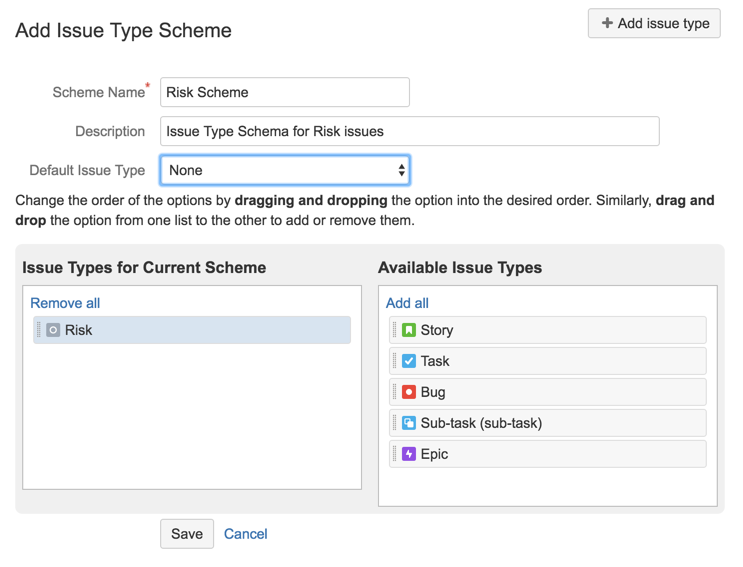
Task: Click the gray Risk issue icon
Action: [53, 330]
